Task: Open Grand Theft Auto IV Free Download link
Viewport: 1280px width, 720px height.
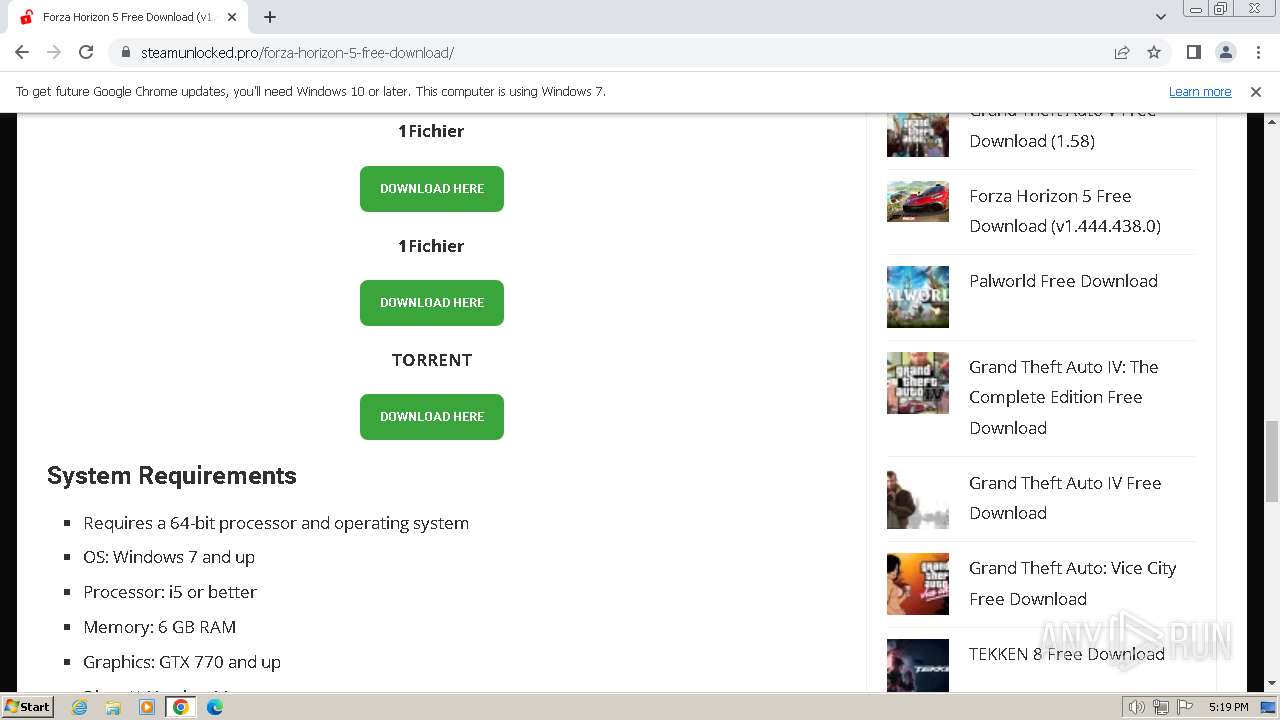Action: (1065, 497)
